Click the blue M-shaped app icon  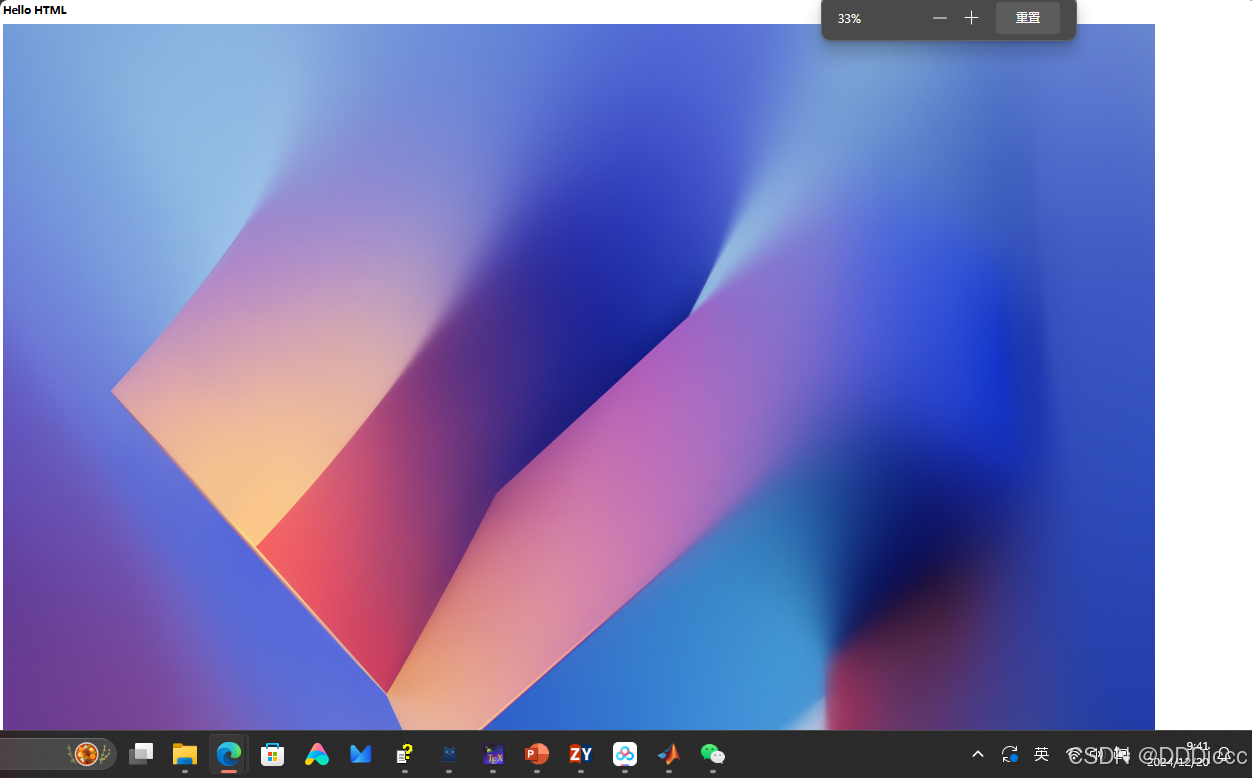[361, 754]
